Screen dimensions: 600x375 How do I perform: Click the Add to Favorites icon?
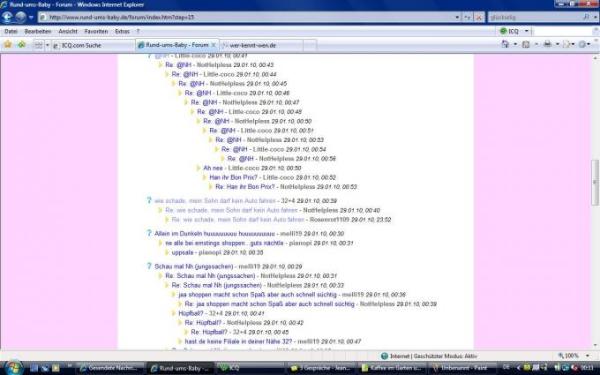point(21,45)
